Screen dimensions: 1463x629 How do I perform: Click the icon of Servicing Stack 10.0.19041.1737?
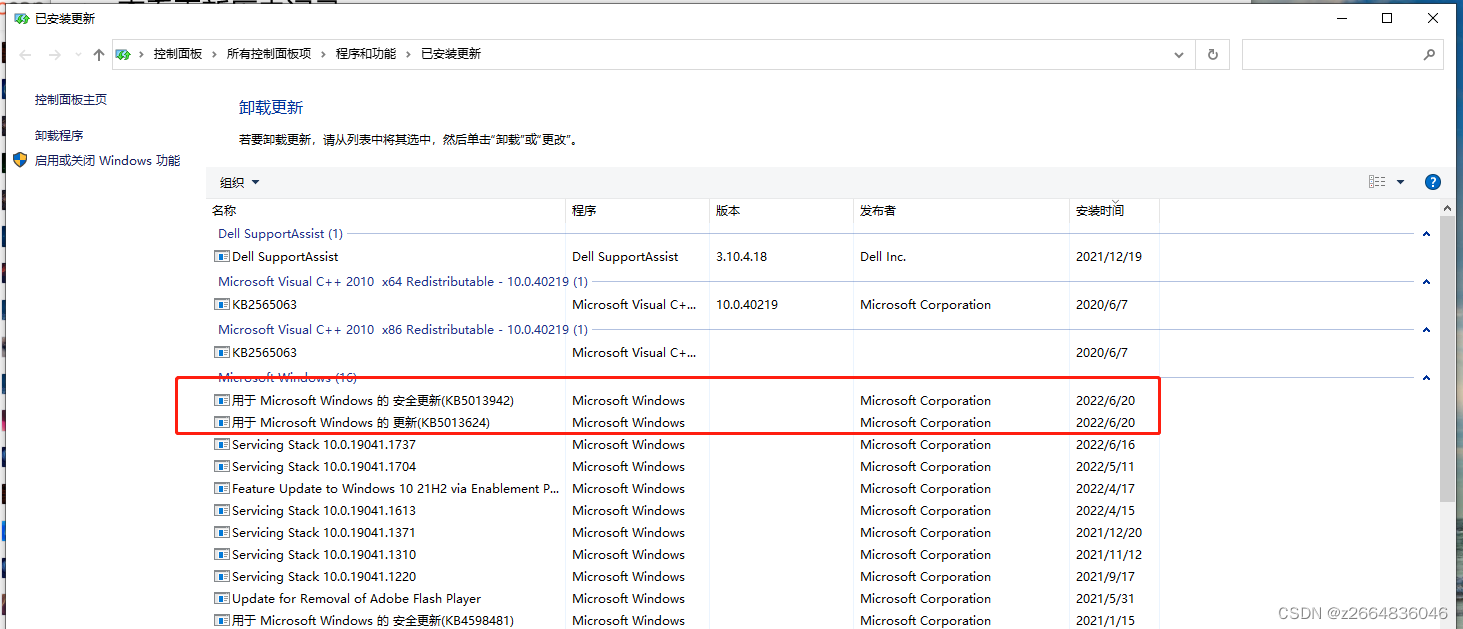coord(222,445)
